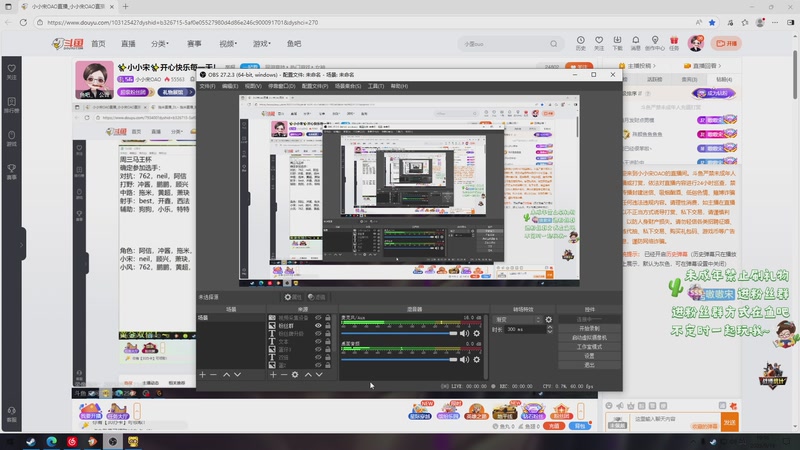Open Douyu 创作中心 icon
The width and height of the screenshot is (800, 450).
pyautogui.click(x=655, y=43)
